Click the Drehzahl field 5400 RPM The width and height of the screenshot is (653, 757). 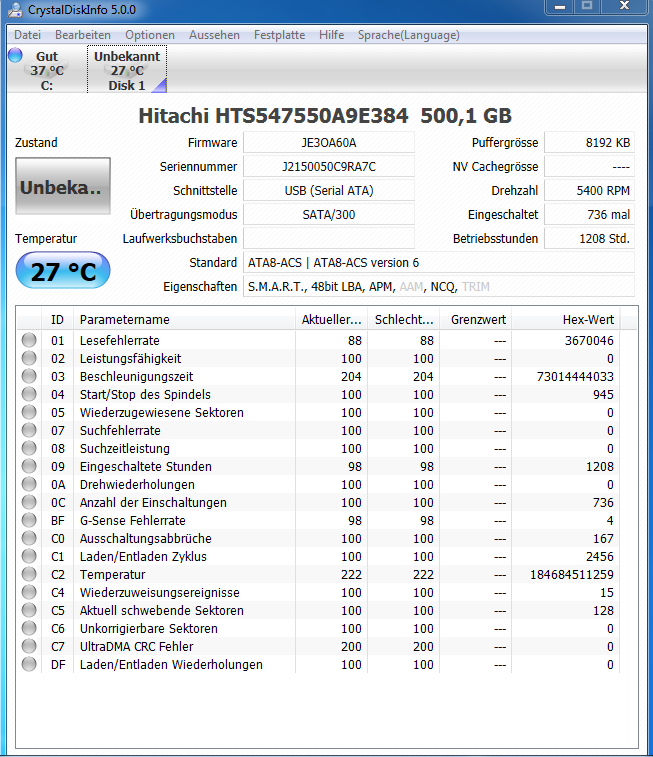[589, 190]
